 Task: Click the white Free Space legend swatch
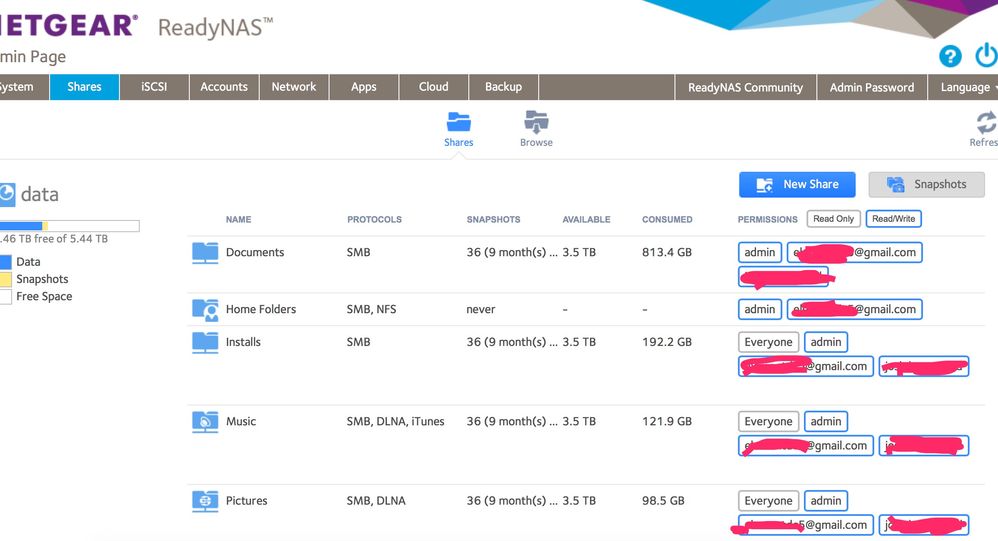point(6,297)
